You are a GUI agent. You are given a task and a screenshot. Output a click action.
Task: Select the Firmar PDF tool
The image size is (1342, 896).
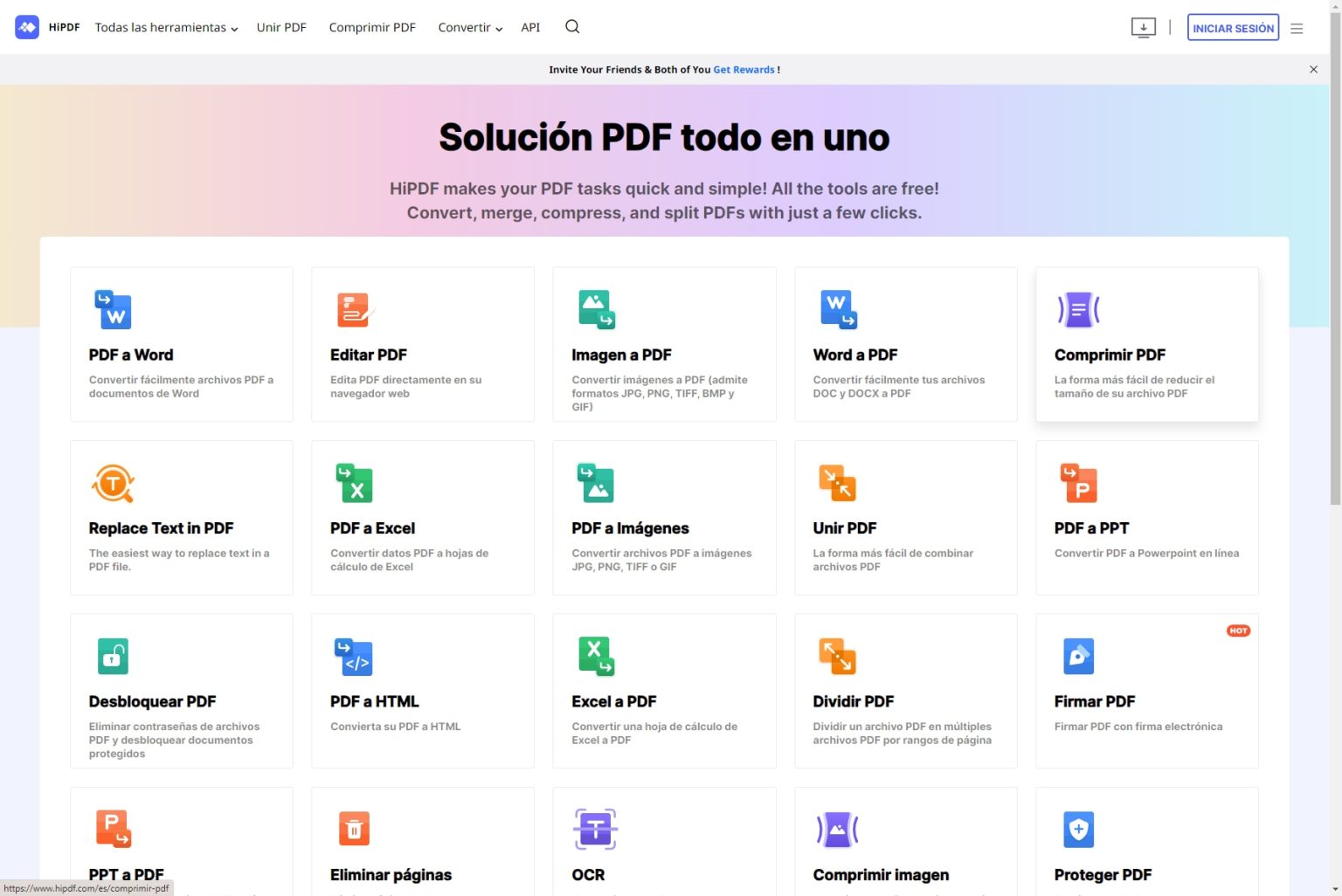click(1146, 690)
